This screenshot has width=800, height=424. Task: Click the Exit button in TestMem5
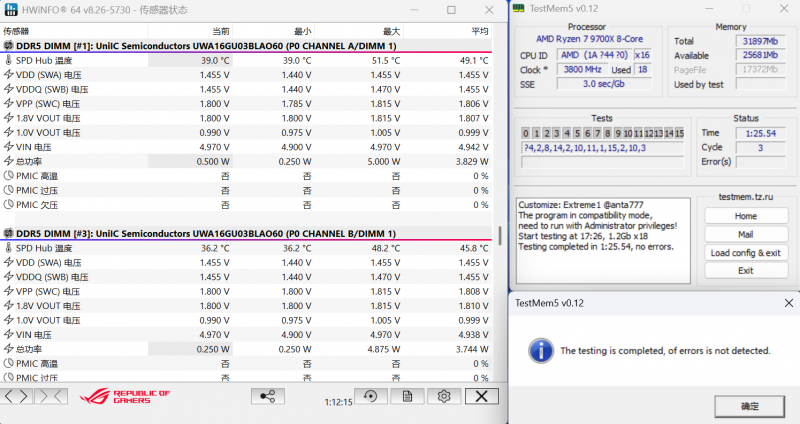coord(745,270)
